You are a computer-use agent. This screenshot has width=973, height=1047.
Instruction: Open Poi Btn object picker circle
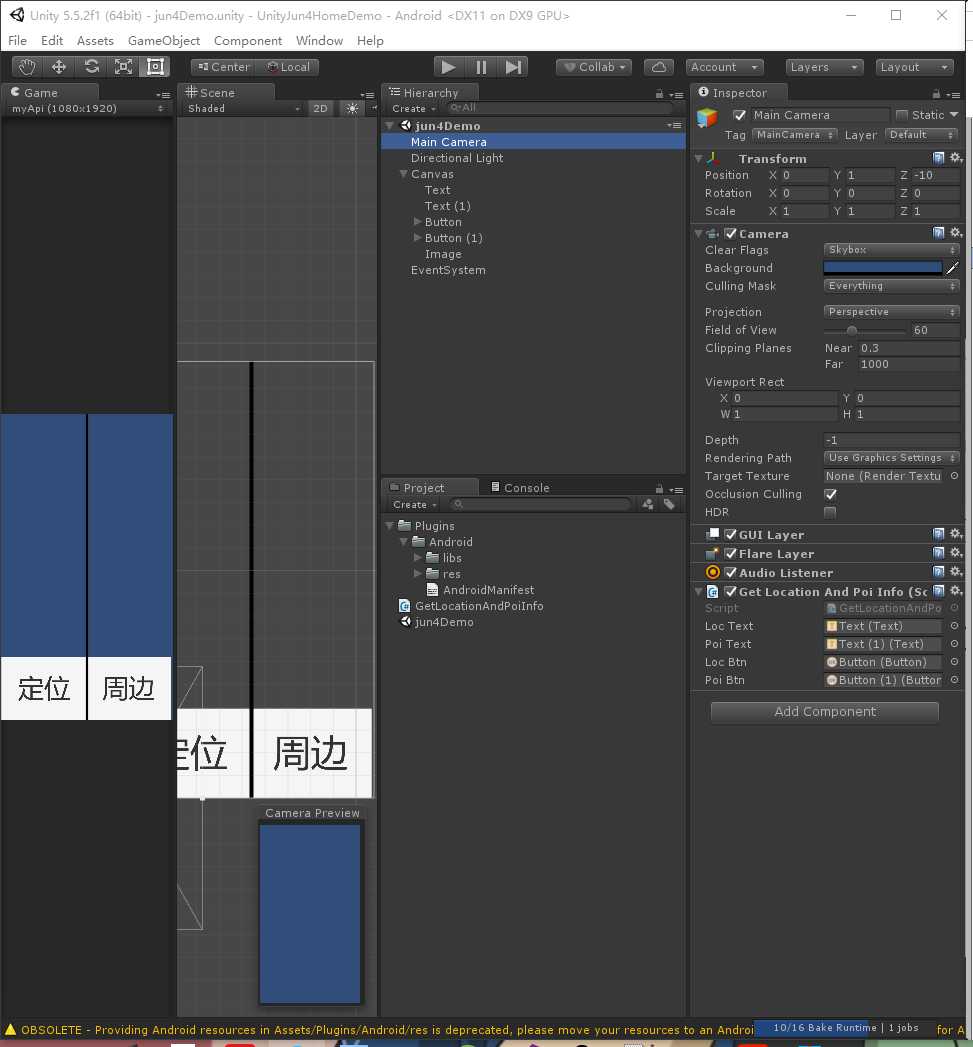[x=954, y=680]
